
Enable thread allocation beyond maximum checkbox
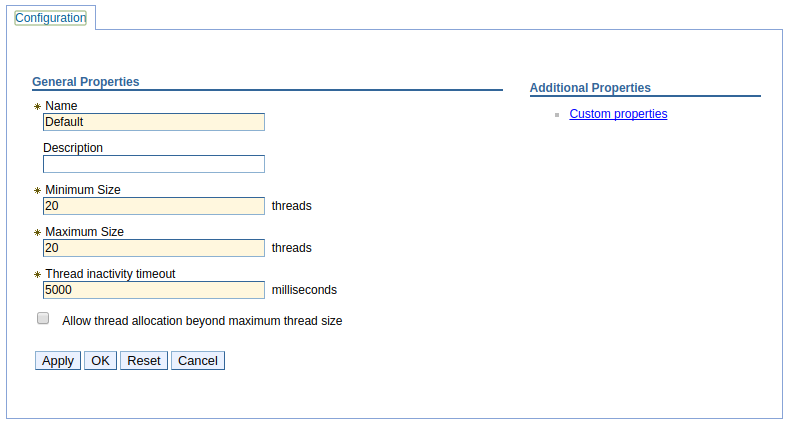click(43, 318)
